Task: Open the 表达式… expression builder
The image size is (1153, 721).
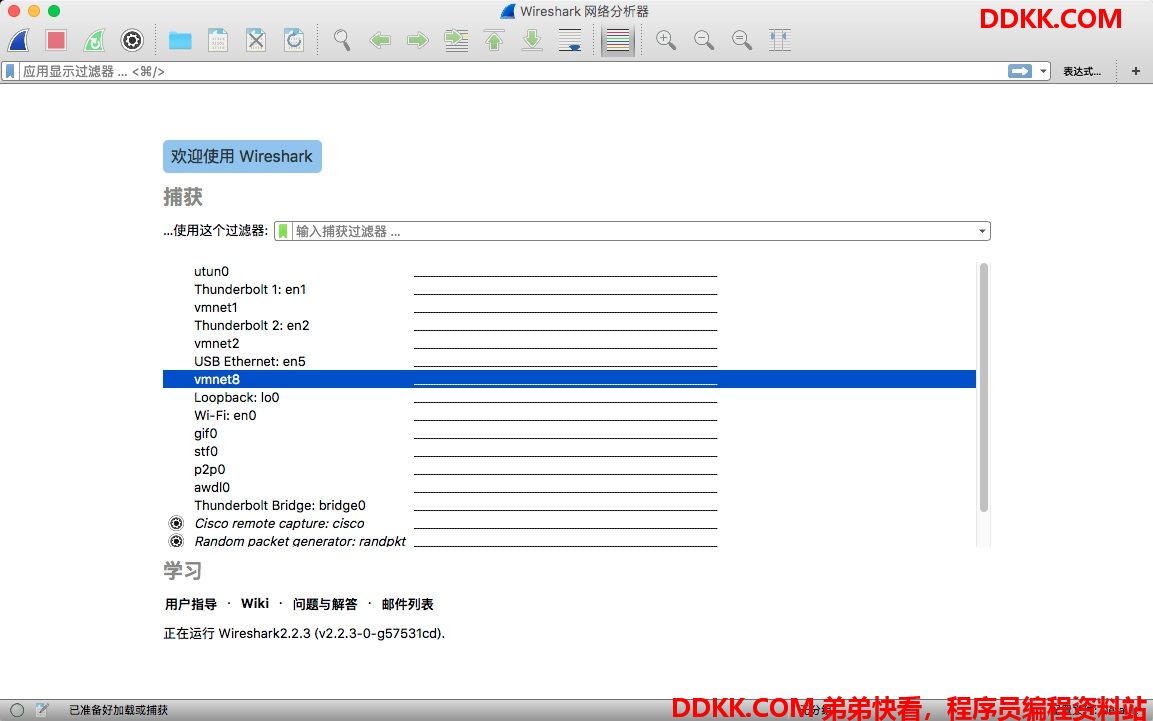Action: (1082, 71)
